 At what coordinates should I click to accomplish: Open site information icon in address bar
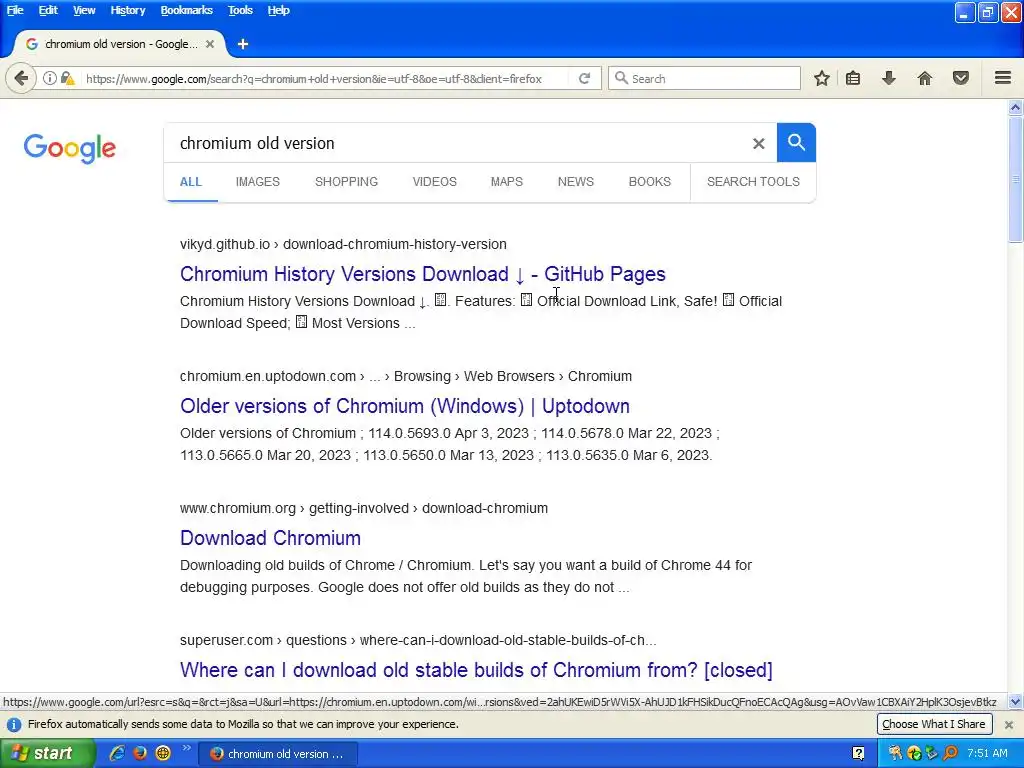(x=50, y=78)
